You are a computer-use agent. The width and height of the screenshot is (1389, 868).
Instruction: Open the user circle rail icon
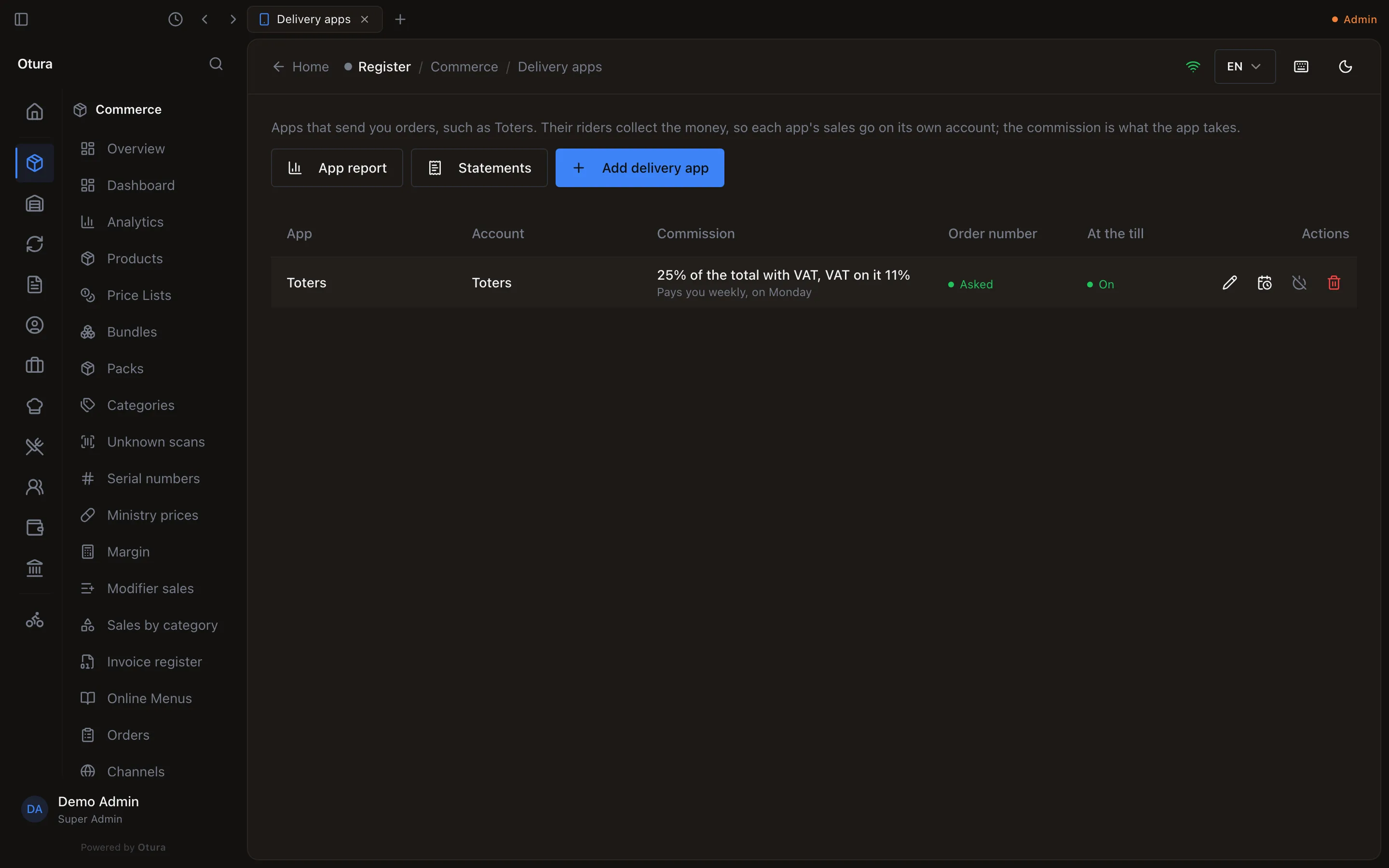coord(35,325)
